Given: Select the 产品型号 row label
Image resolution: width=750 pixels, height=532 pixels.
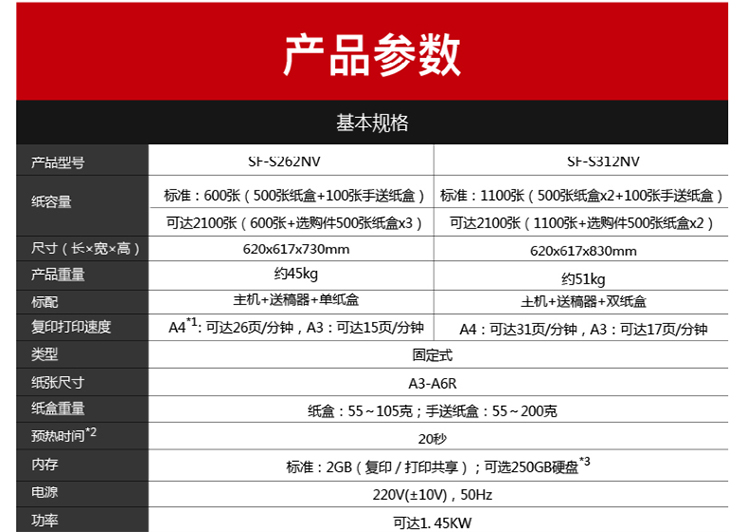Looking at the screenshot, I should (58, 162).
